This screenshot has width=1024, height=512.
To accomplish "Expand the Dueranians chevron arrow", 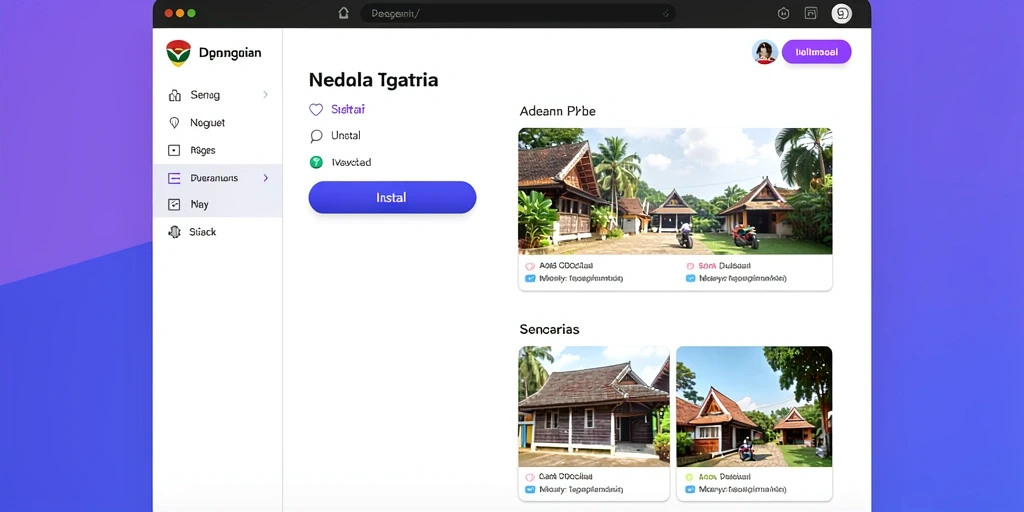I will pyautogui.click(x=265, y=178).
